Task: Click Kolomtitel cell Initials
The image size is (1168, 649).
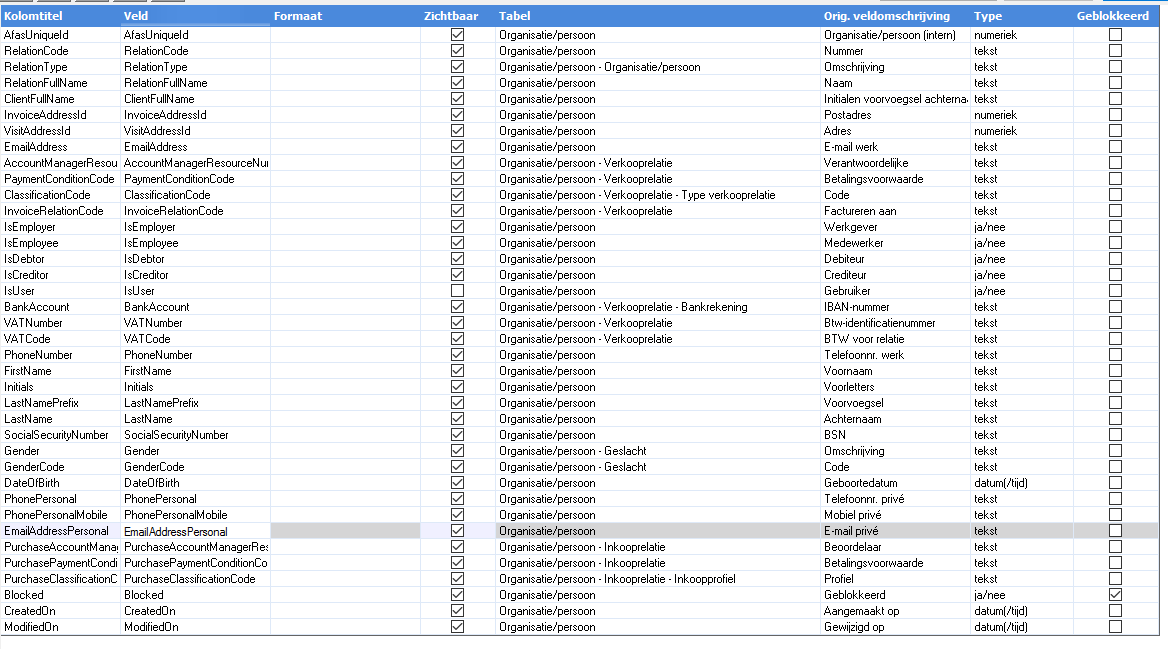Action: [x=60, y=387]
